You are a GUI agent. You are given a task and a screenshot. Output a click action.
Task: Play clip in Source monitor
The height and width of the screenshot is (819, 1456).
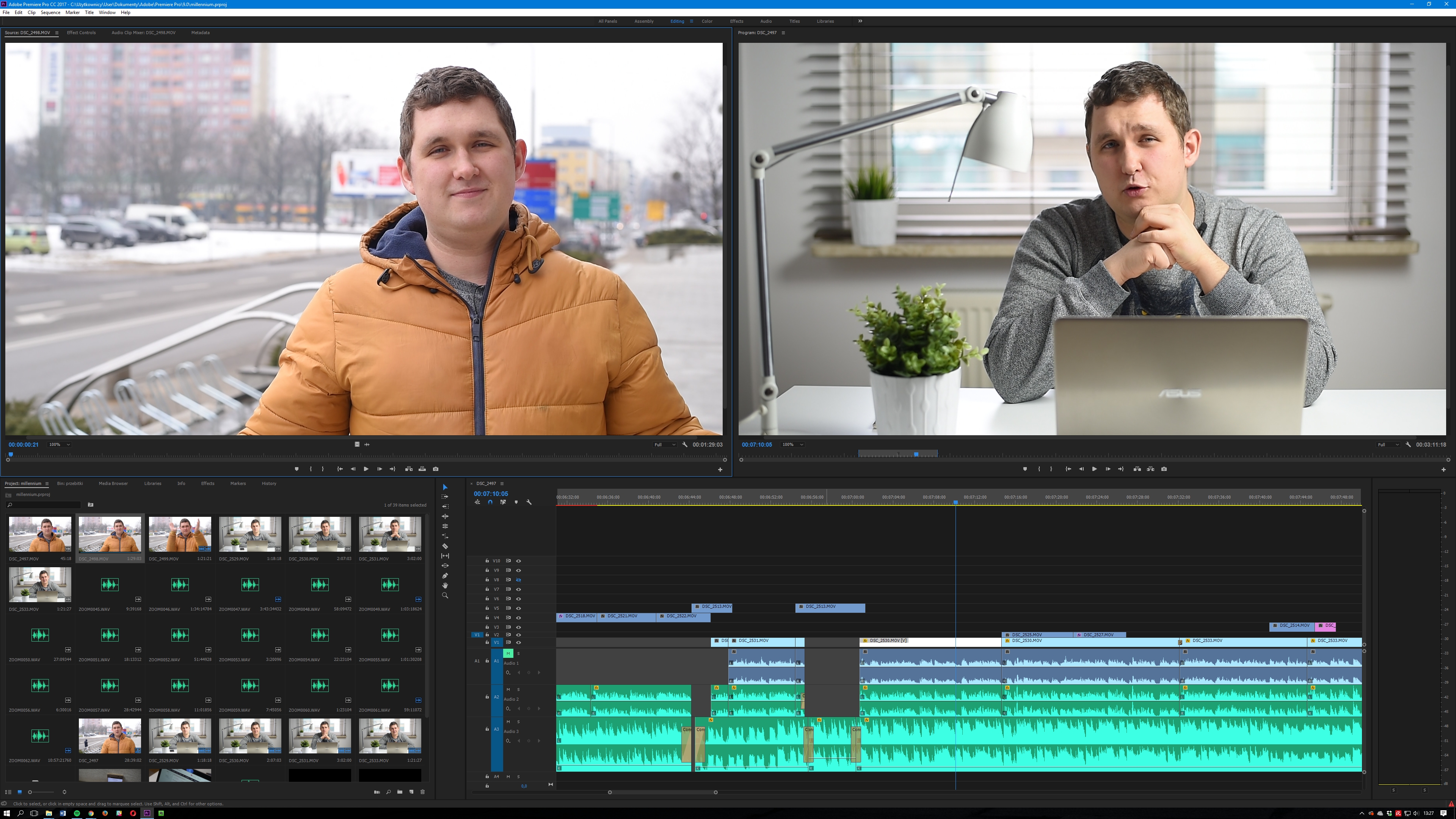coord(366,469)
